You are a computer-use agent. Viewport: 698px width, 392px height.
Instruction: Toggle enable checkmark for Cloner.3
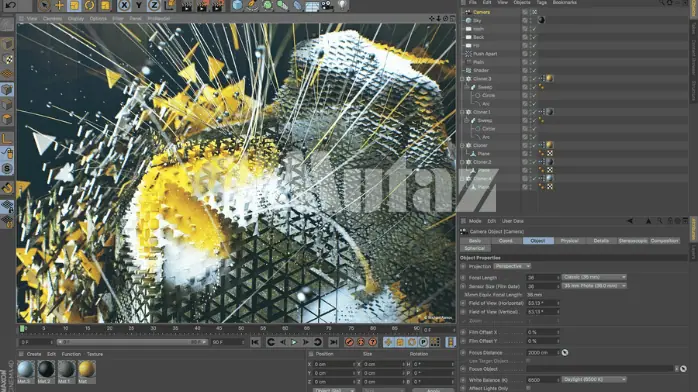tap(535, 79)
